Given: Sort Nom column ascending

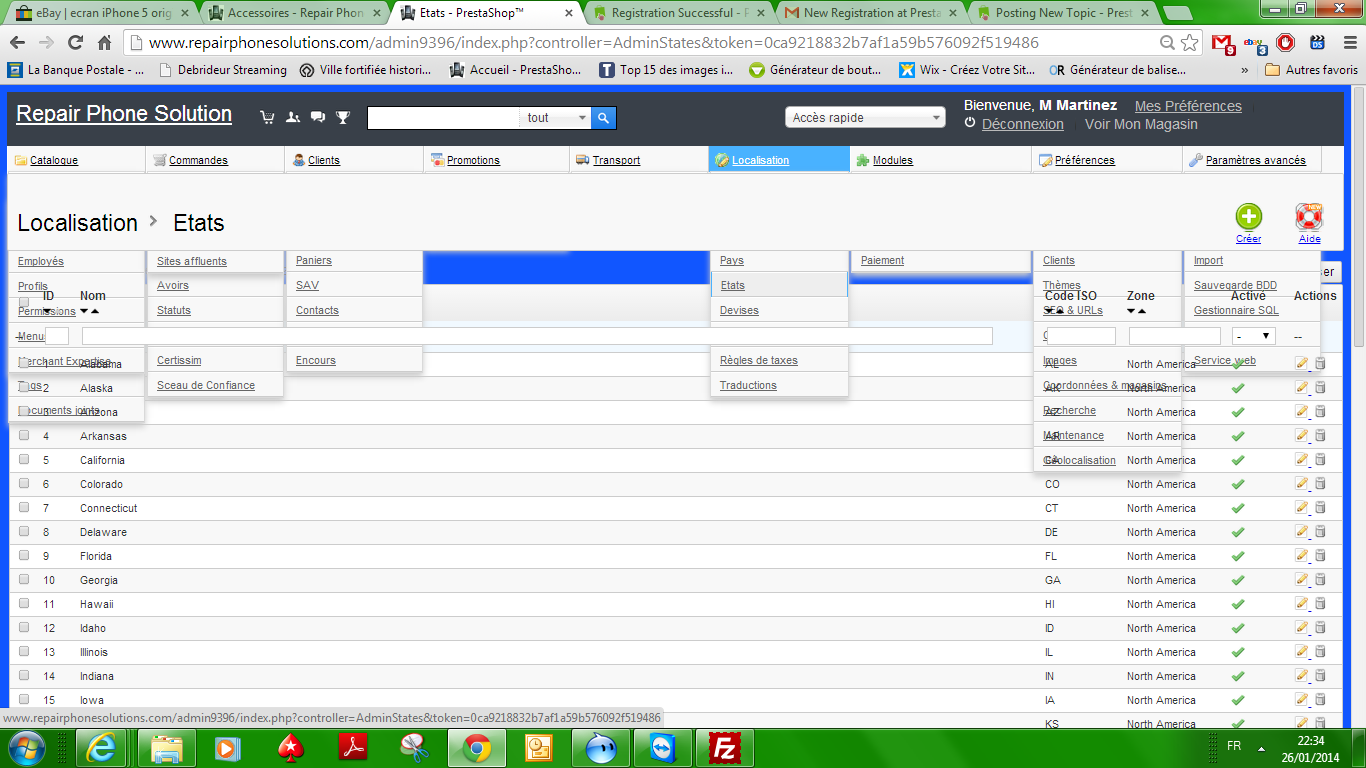Looking at the screenshot, I should coord(95,311).
